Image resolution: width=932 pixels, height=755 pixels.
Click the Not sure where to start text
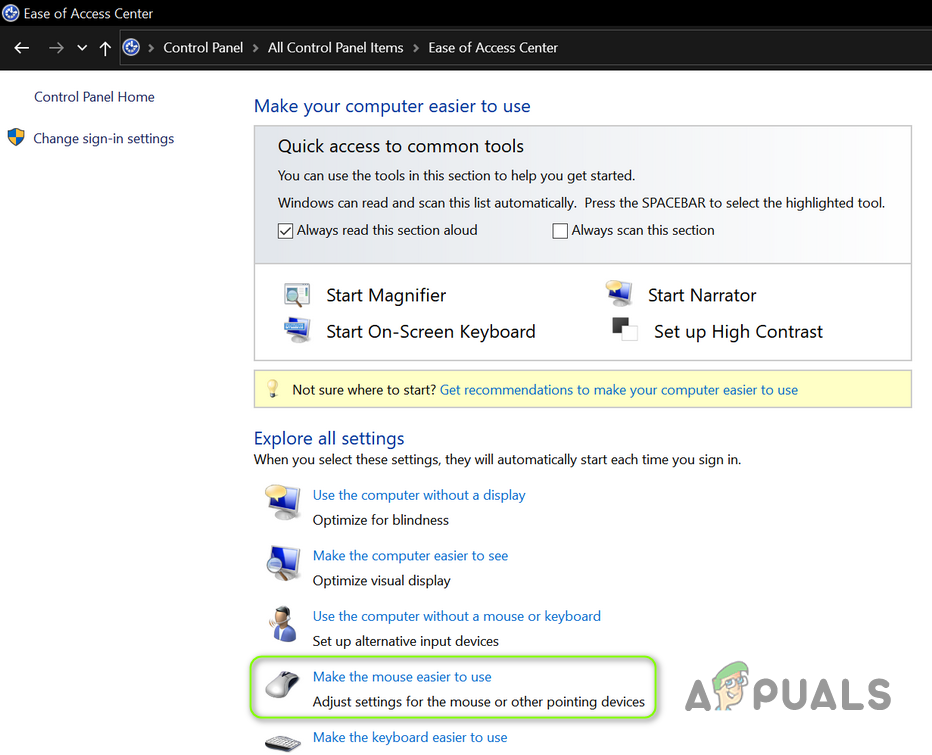pos(364,390)
